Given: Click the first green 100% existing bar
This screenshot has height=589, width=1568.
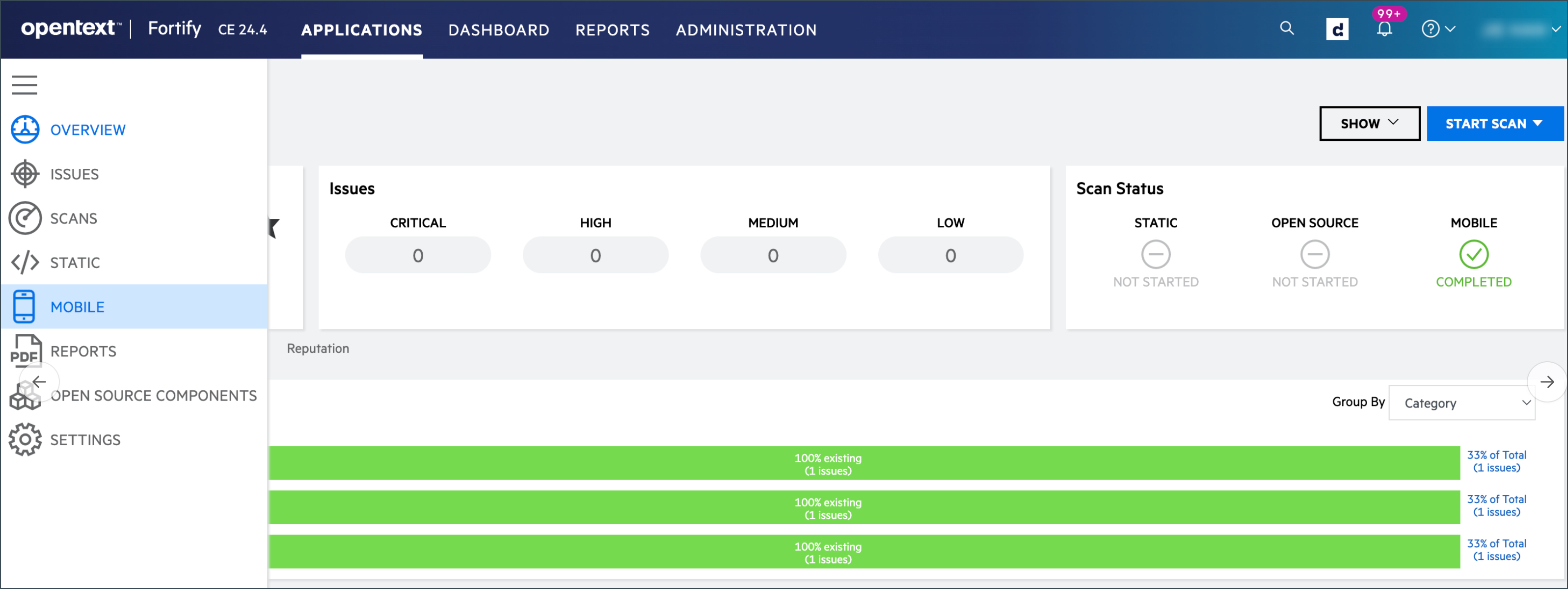Looking at the screenshot, I should (x=864, y=463).
